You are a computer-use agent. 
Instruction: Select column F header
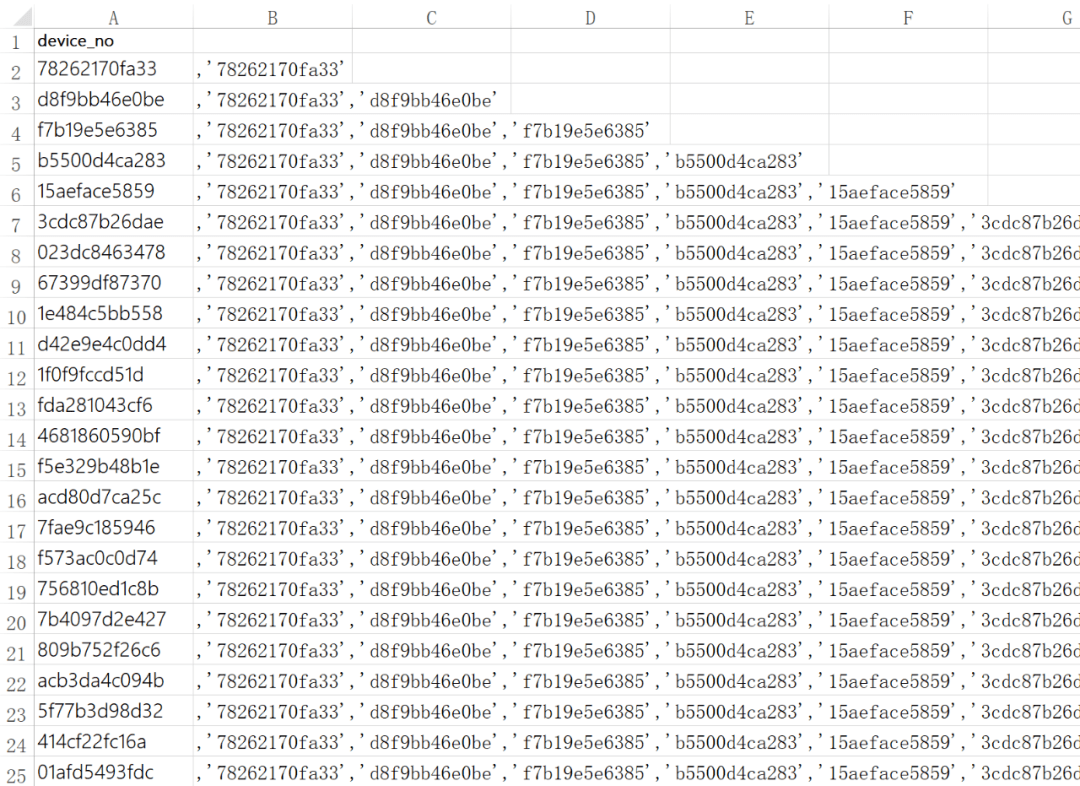point(908,17)
